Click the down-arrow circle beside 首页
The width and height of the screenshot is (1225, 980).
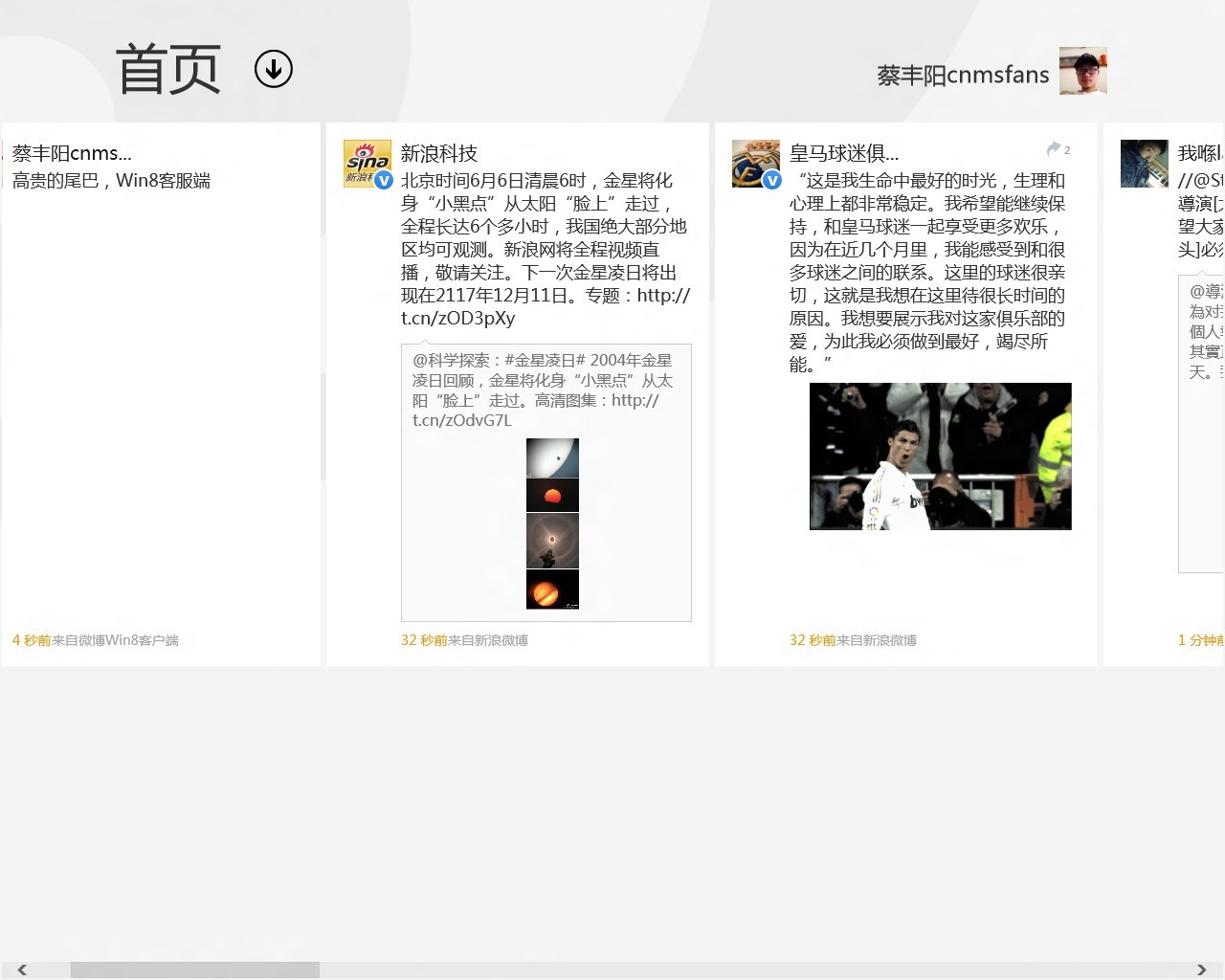pyautogui.click(x=274, y=69)
